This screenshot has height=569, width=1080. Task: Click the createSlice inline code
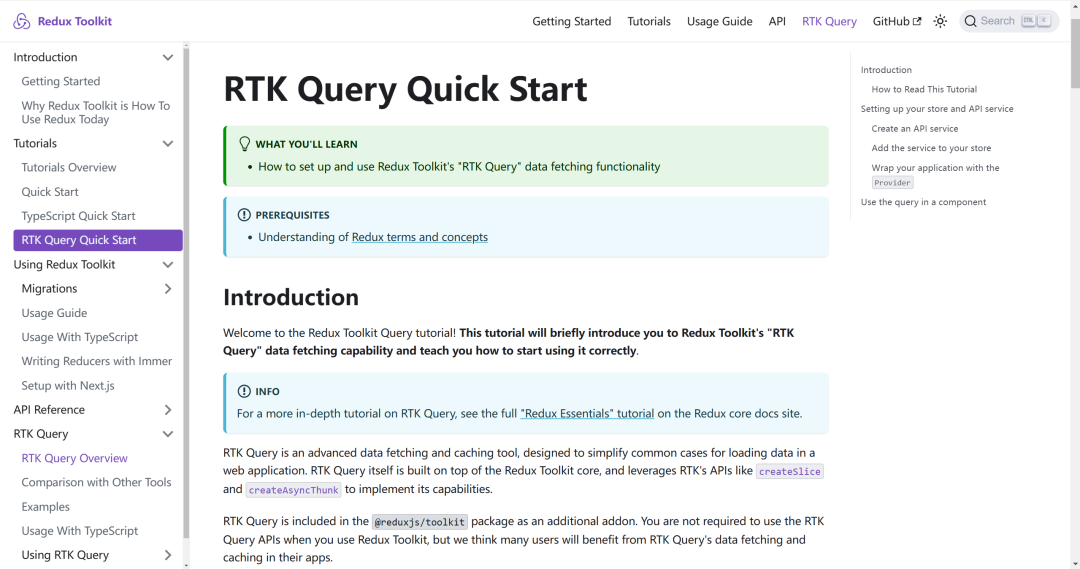[x=789, y=471]
